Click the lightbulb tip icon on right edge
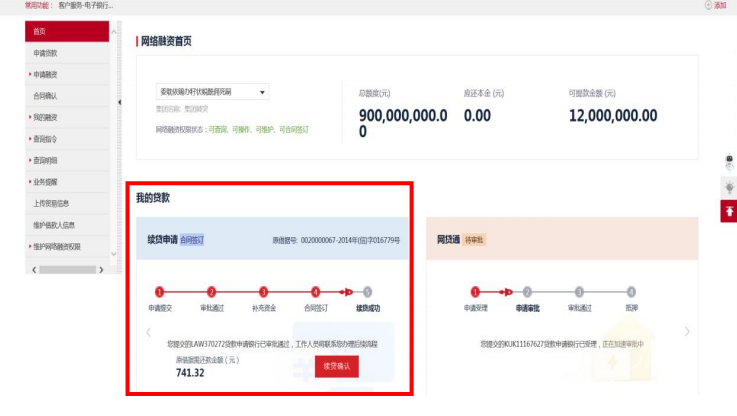This screenshot has width=737, height=416. click(x=728, y=187)
